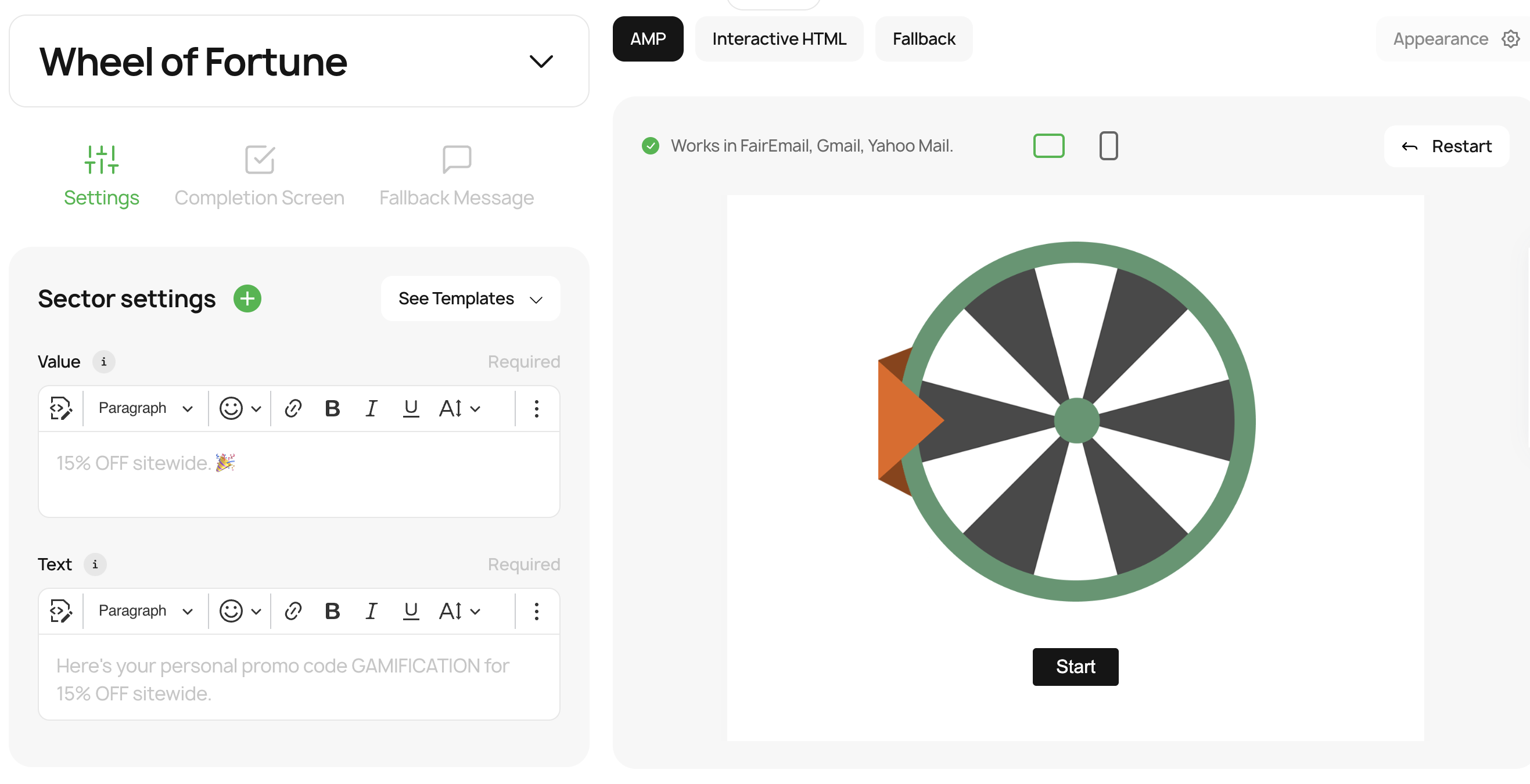Toggle mobile preview view
This screenshot has width=1530, height=784.
pos(1107,145)
